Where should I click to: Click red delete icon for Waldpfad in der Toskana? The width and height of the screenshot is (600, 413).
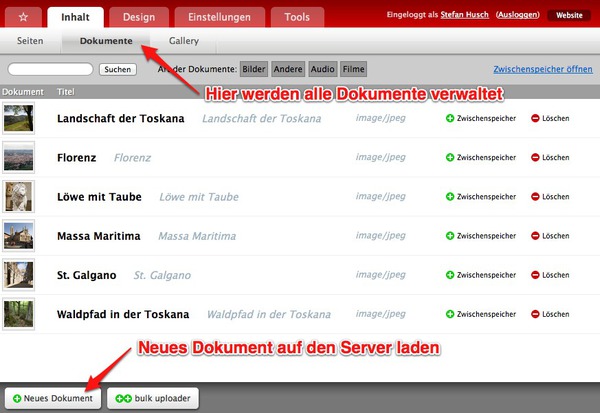tap(535, 314)
